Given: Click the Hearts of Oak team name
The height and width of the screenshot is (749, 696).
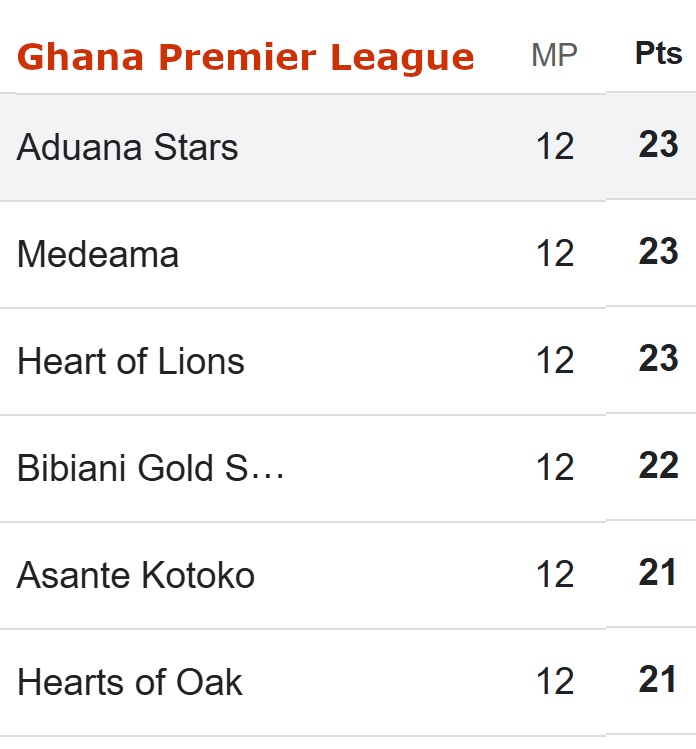Looking at the screenshot, I should coord(130,683).
